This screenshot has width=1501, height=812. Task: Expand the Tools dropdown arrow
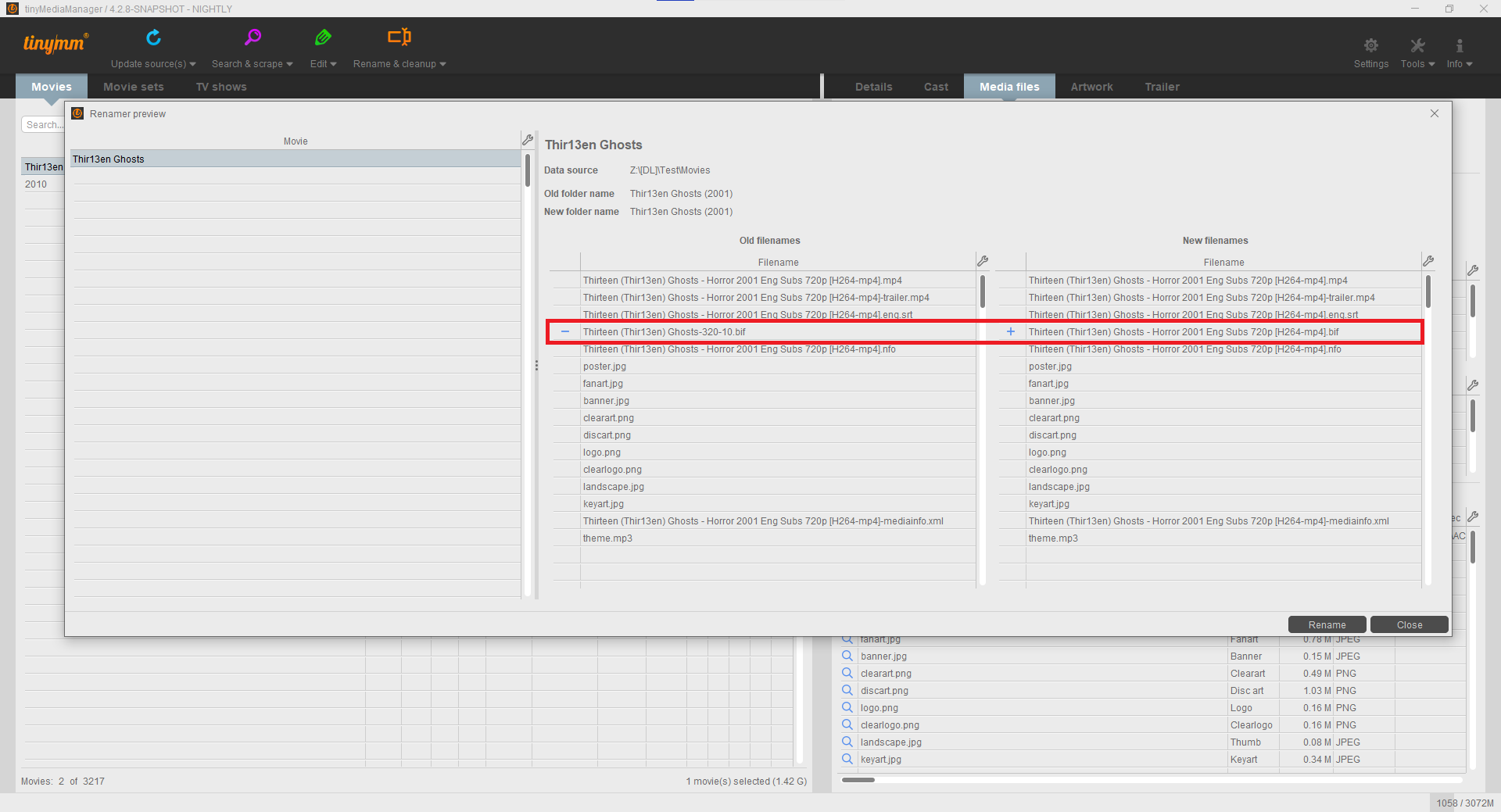click(x=1431, y=64)
